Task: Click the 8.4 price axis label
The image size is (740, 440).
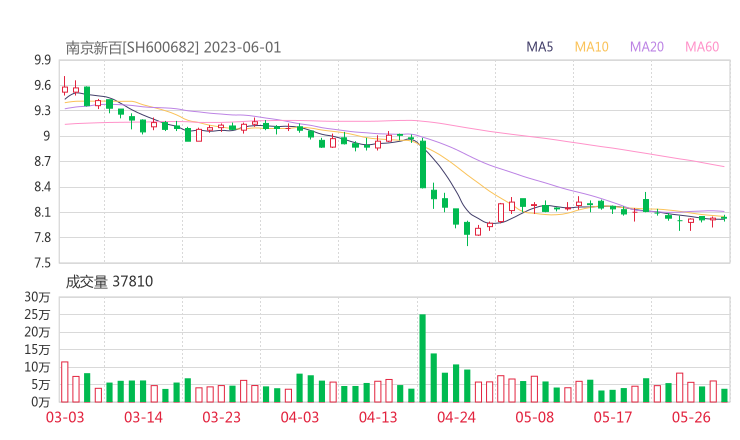Action: coord(42,187)
